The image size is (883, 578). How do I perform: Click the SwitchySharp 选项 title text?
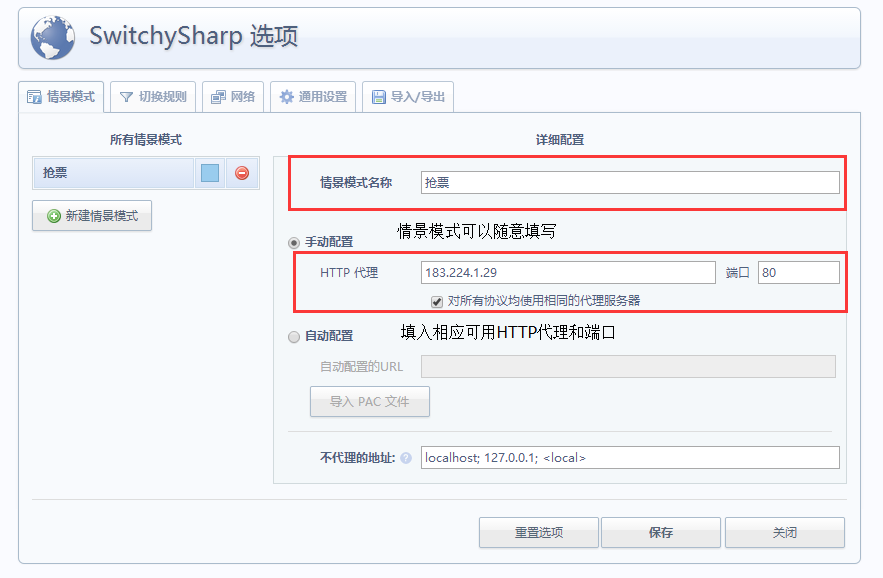[194, 36]
